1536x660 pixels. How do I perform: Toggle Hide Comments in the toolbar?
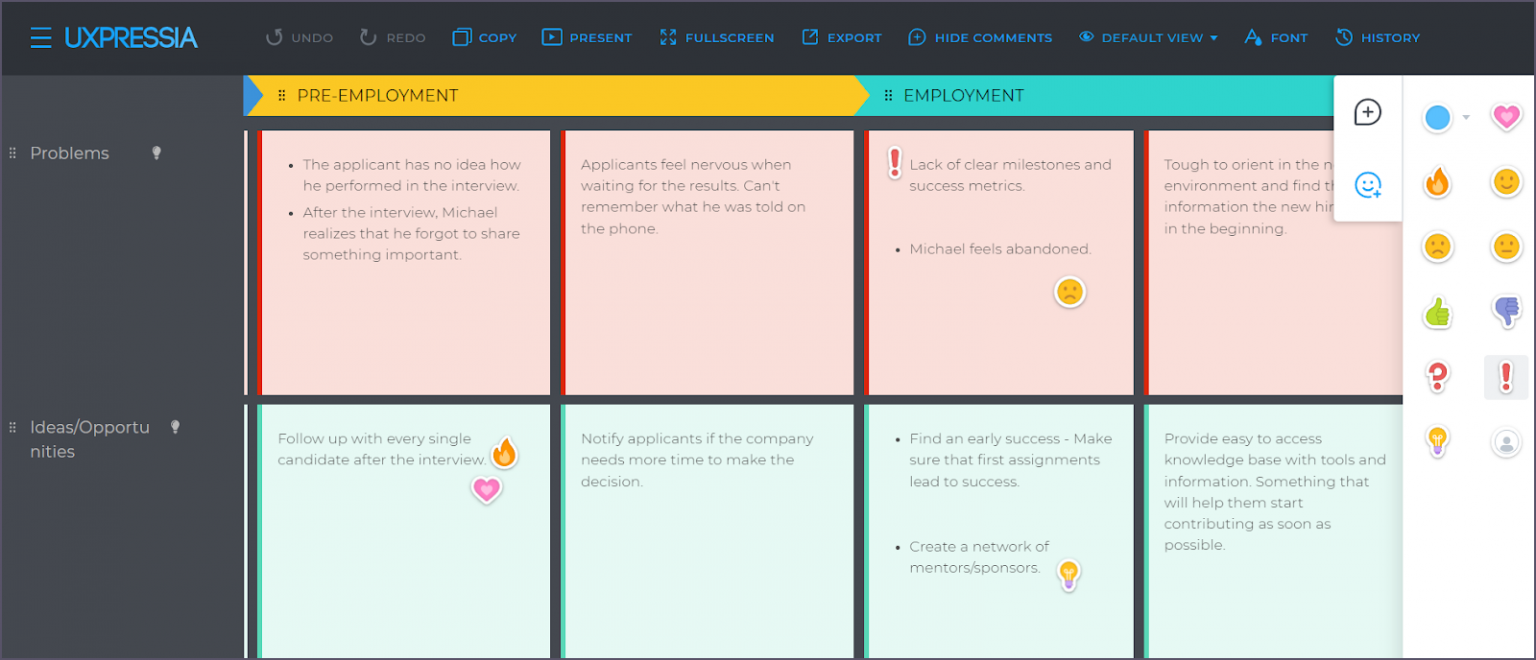tap(980, 37)
